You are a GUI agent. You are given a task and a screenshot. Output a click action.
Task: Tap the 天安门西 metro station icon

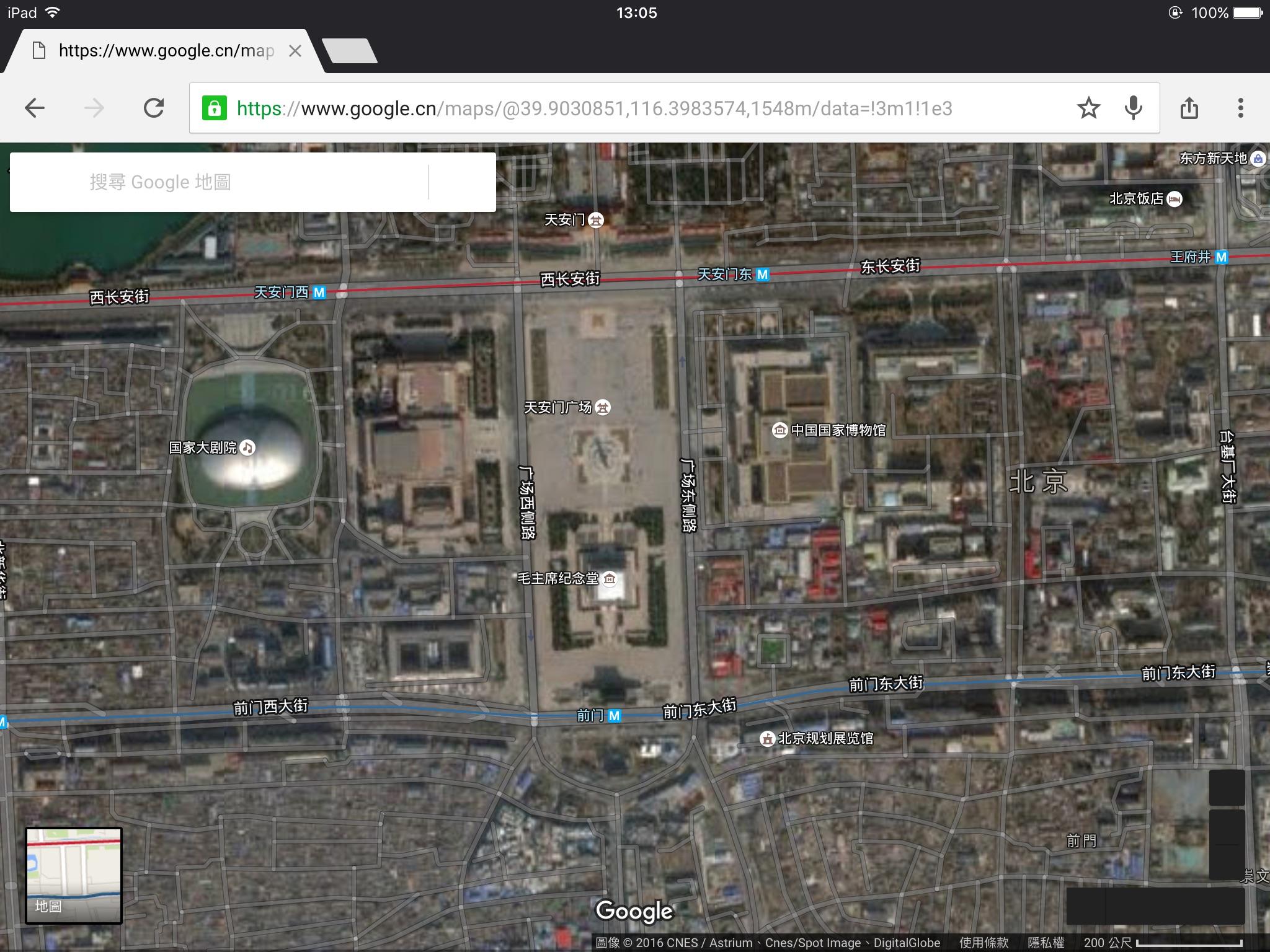pos(319,293)
